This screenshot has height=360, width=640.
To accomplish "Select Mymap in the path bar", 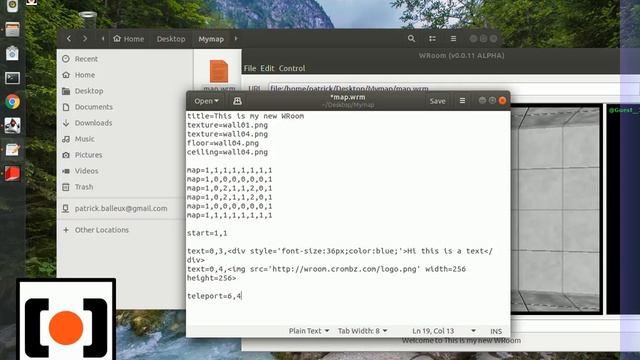I will pyautogui.click(x=211, y=39).
